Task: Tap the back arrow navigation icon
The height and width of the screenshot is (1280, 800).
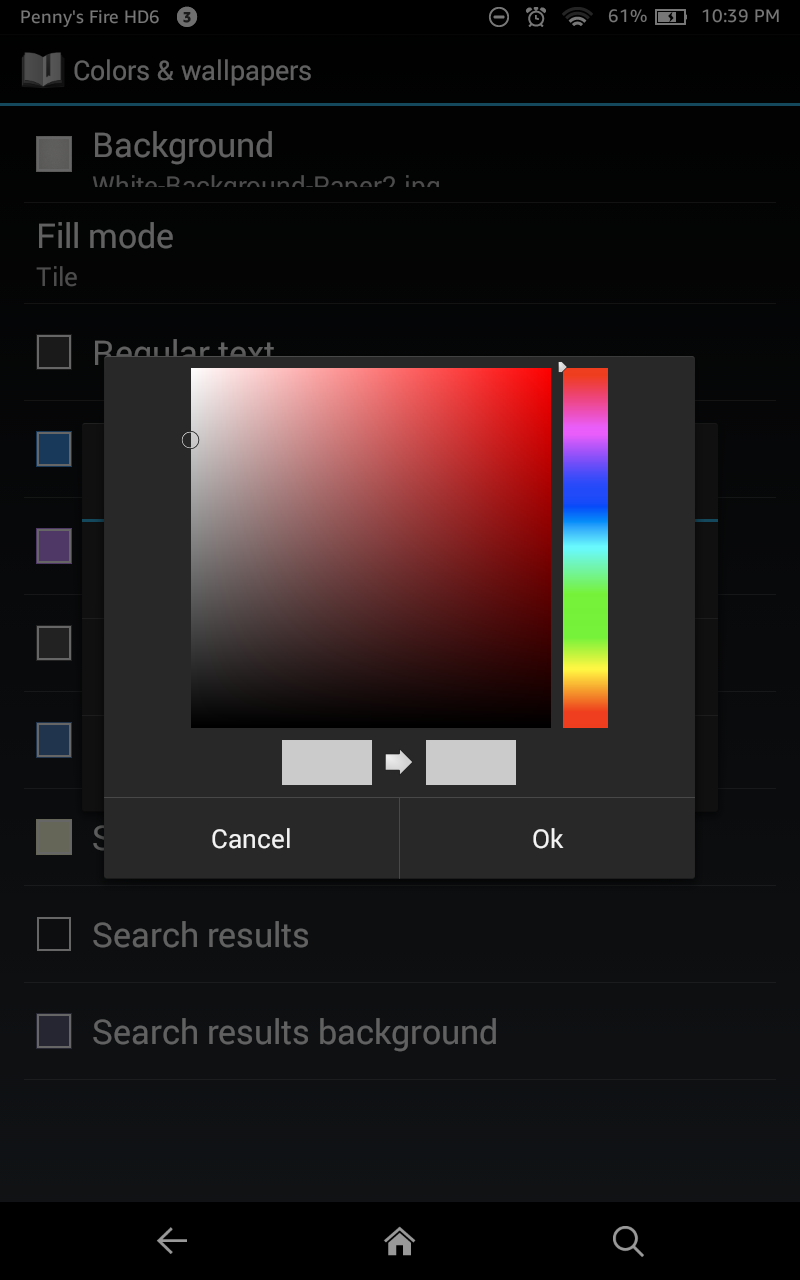Action: (x=172, y=1241)
